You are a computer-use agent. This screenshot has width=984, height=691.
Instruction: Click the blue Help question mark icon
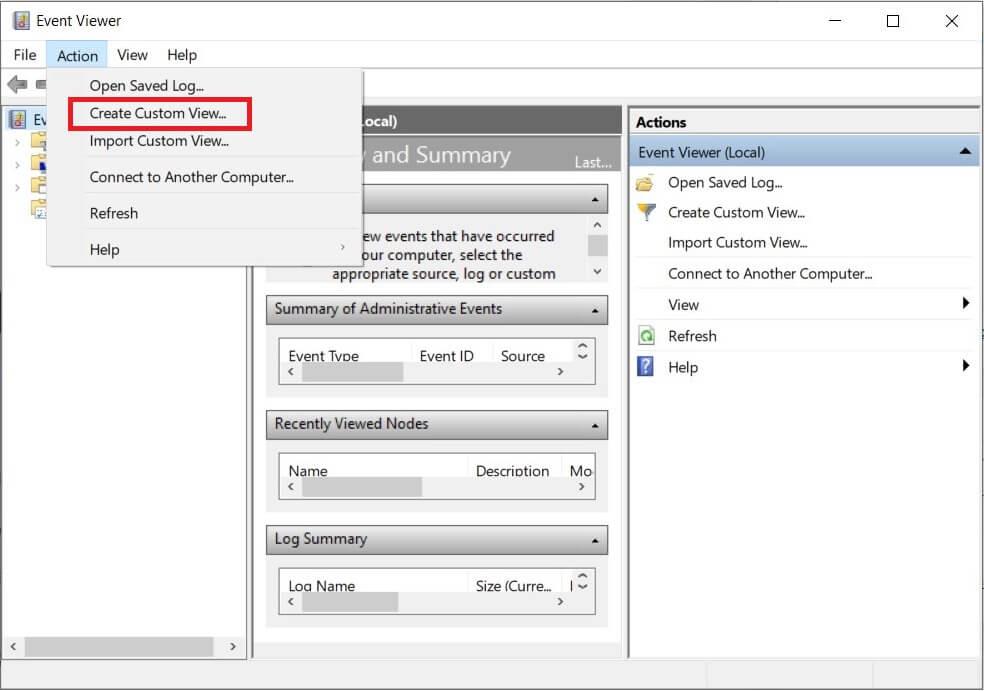pyautogui.click(x=645, y=367)
